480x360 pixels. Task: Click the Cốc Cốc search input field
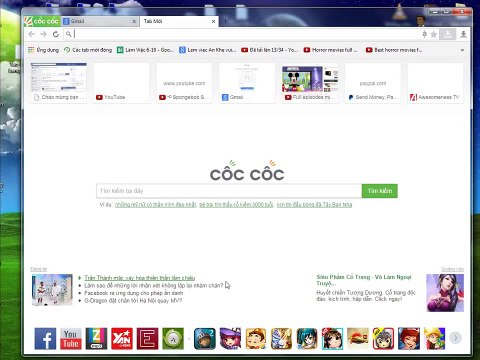point(229,191)
